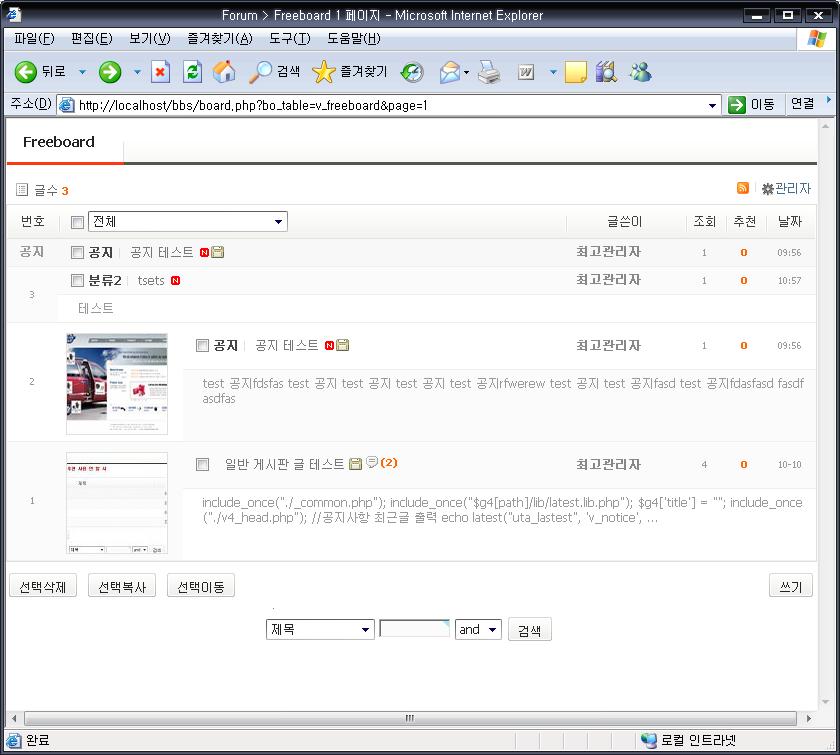Viewport: 840px width, 755px height.
Task: Open the Mail toolbar icon
Action: pyautogui.click(x=450, y=72)
